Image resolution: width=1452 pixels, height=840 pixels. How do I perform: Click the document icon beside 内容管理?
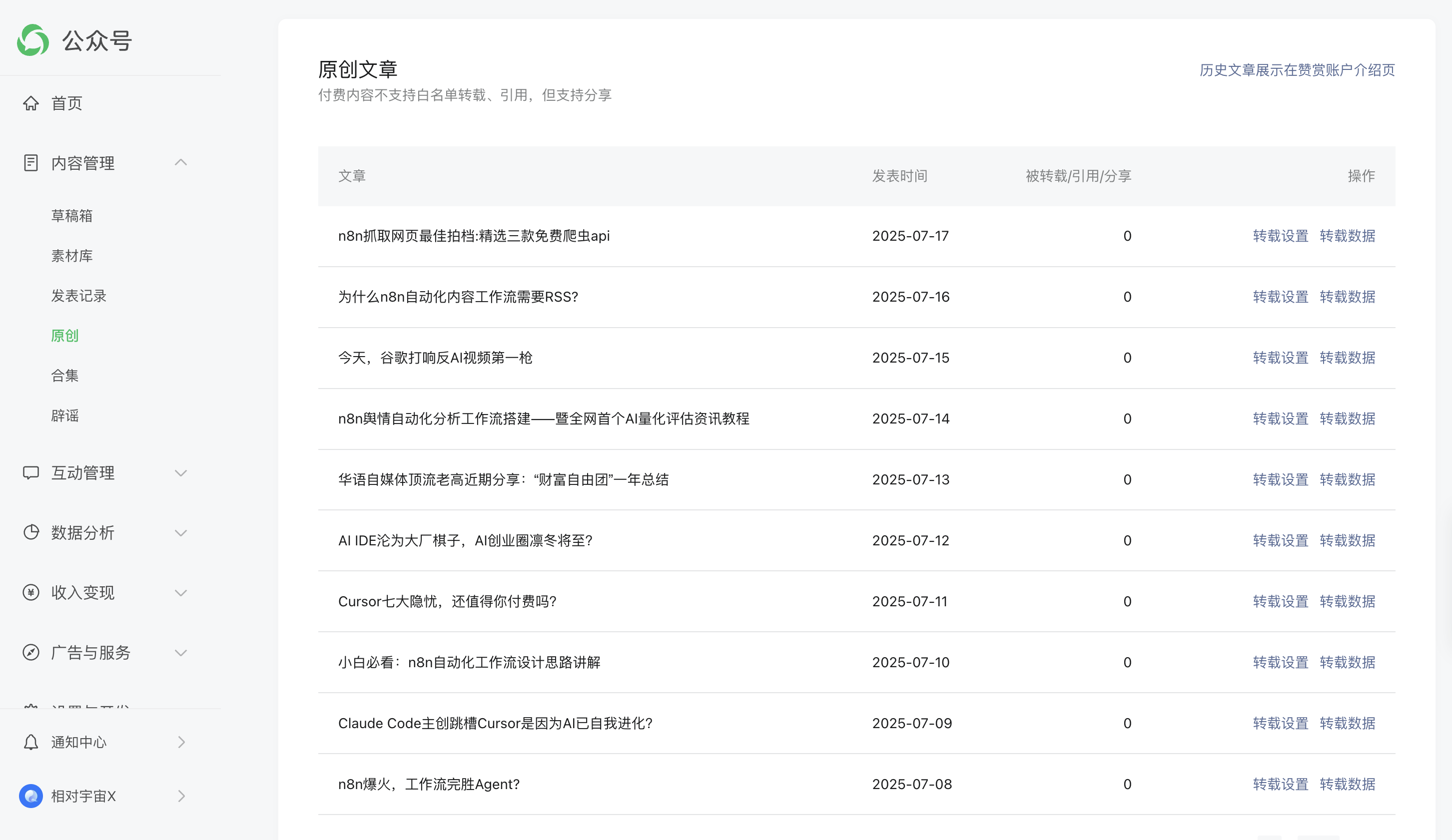[x=31, y=163]
